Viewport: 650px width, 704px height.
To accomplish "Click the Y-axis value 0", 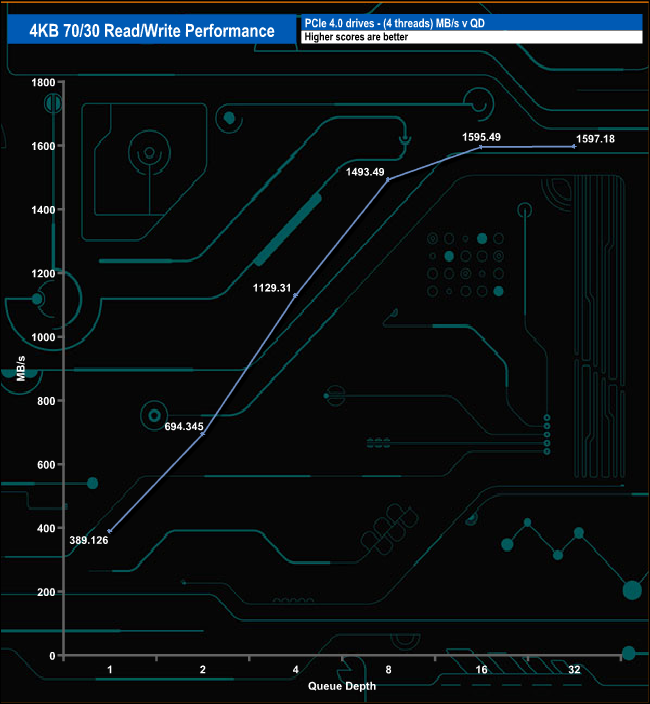I will 52,656.
